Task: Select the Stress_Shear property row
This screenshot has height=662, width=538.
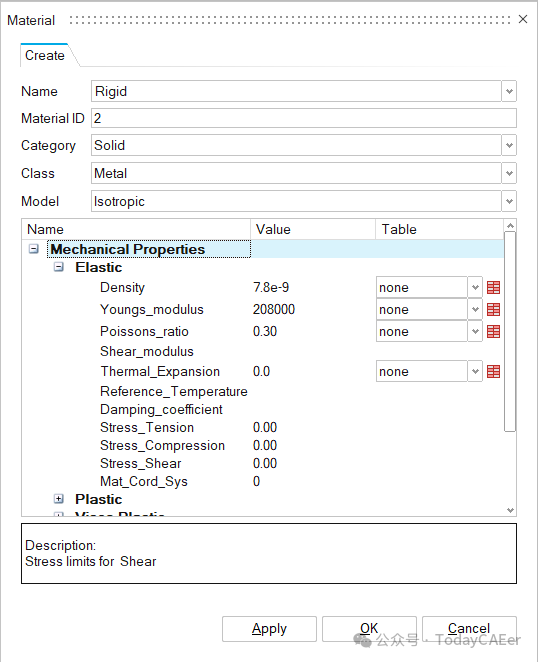Action: (x=262, y=463)
